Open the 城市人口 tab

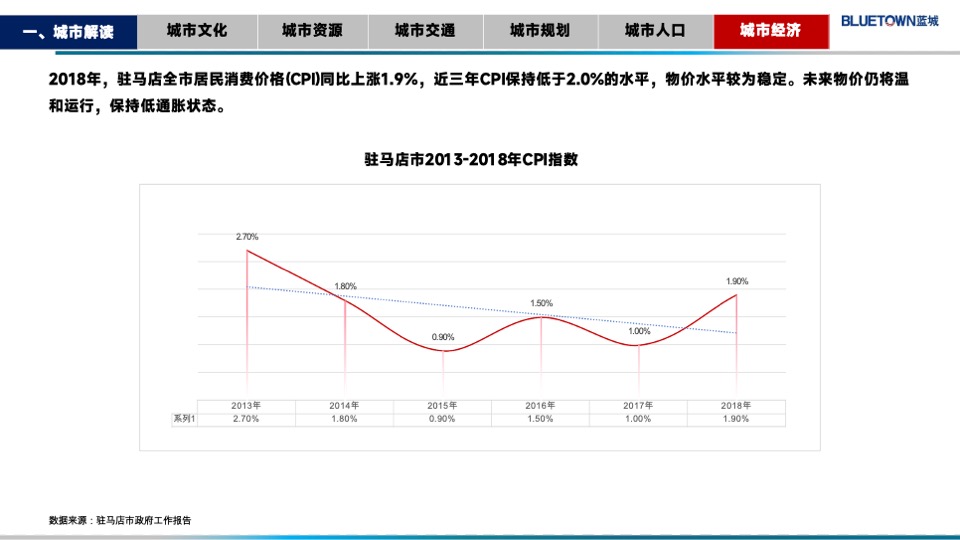point(655,31)
